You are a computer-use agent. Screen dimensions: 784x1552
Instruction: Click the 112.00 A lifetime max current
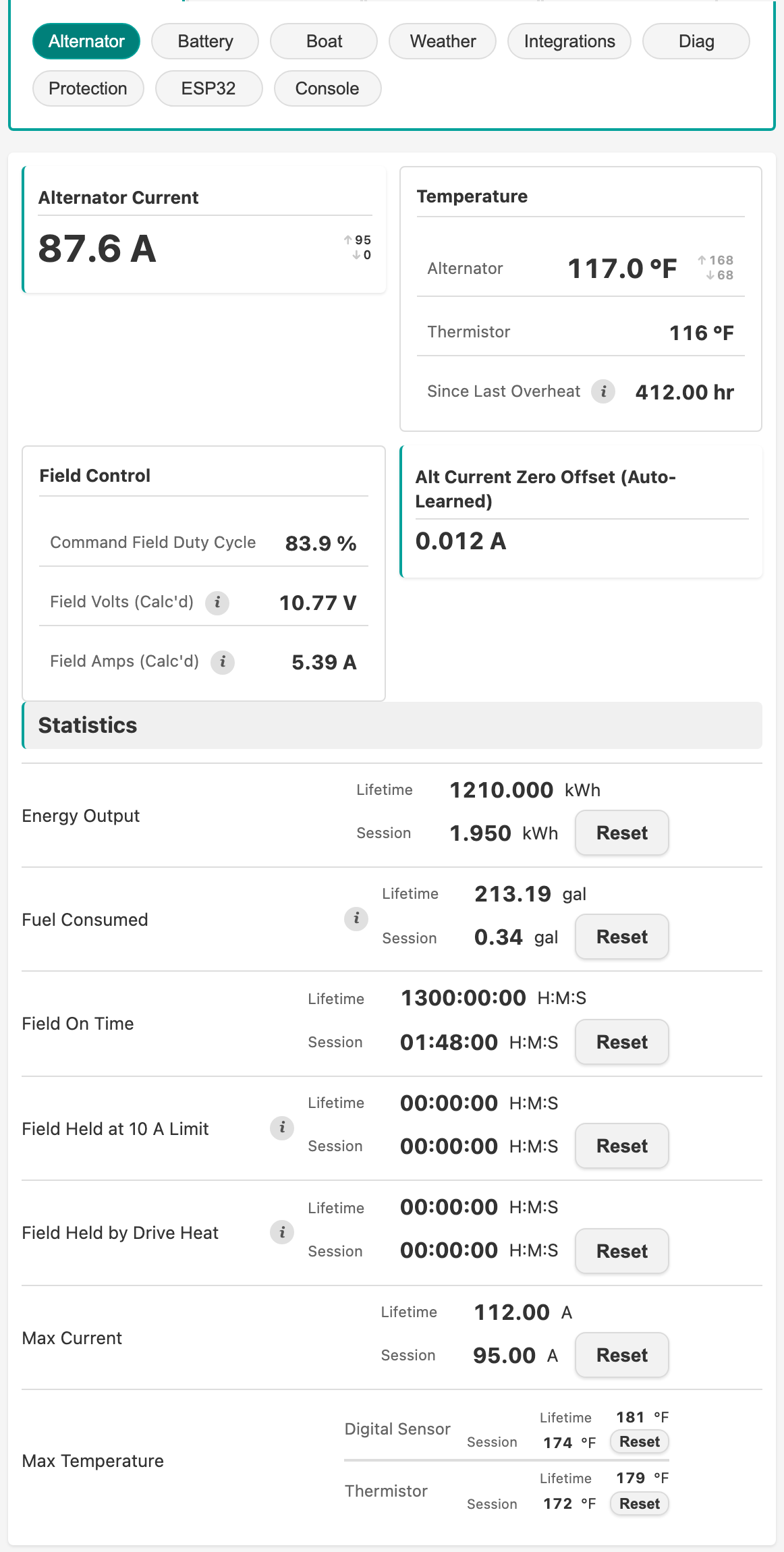[523, 1312]
